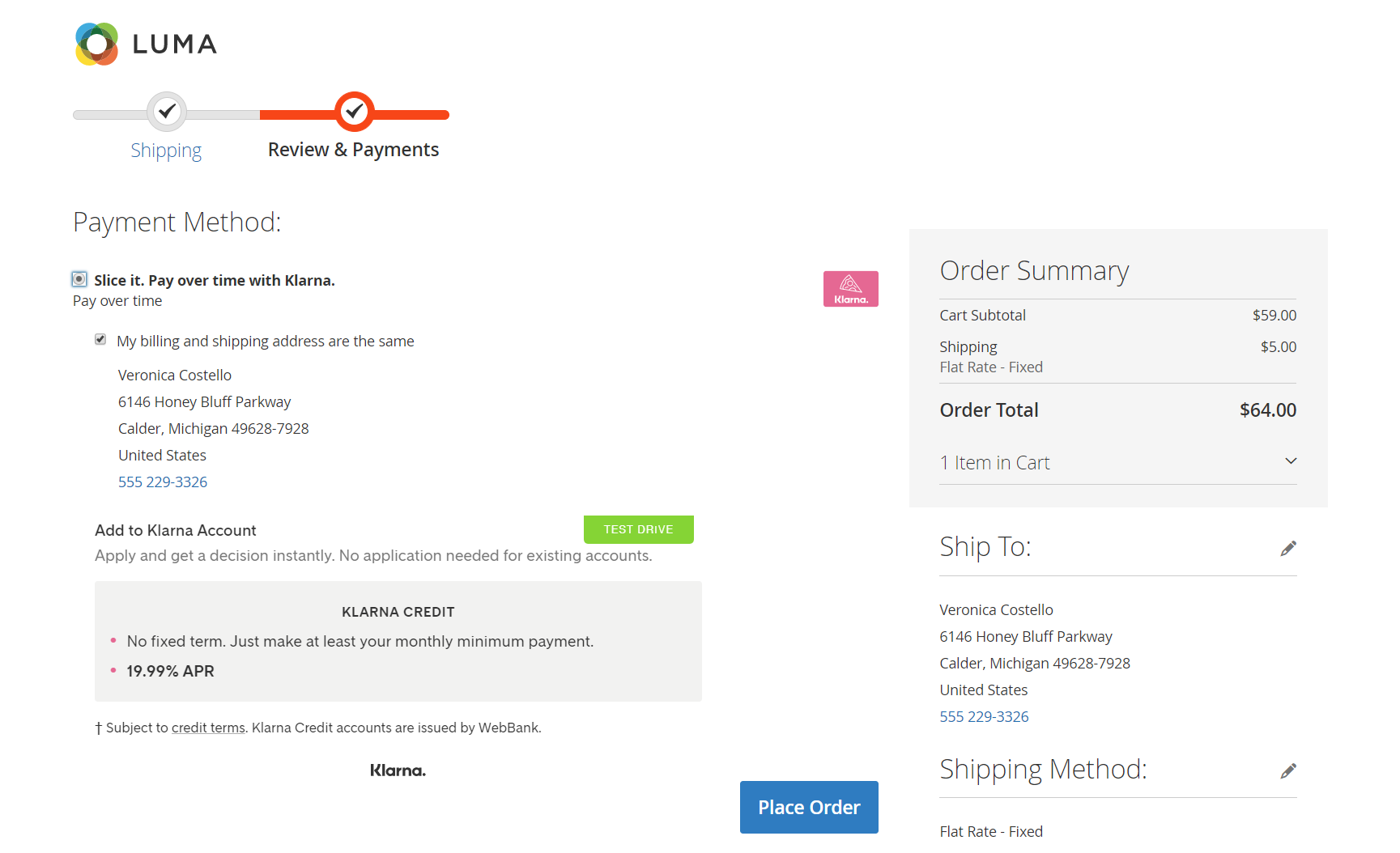Click the Shipping Method heading
Viewport: 1400px width, 853px height.
coord(1044,769)
